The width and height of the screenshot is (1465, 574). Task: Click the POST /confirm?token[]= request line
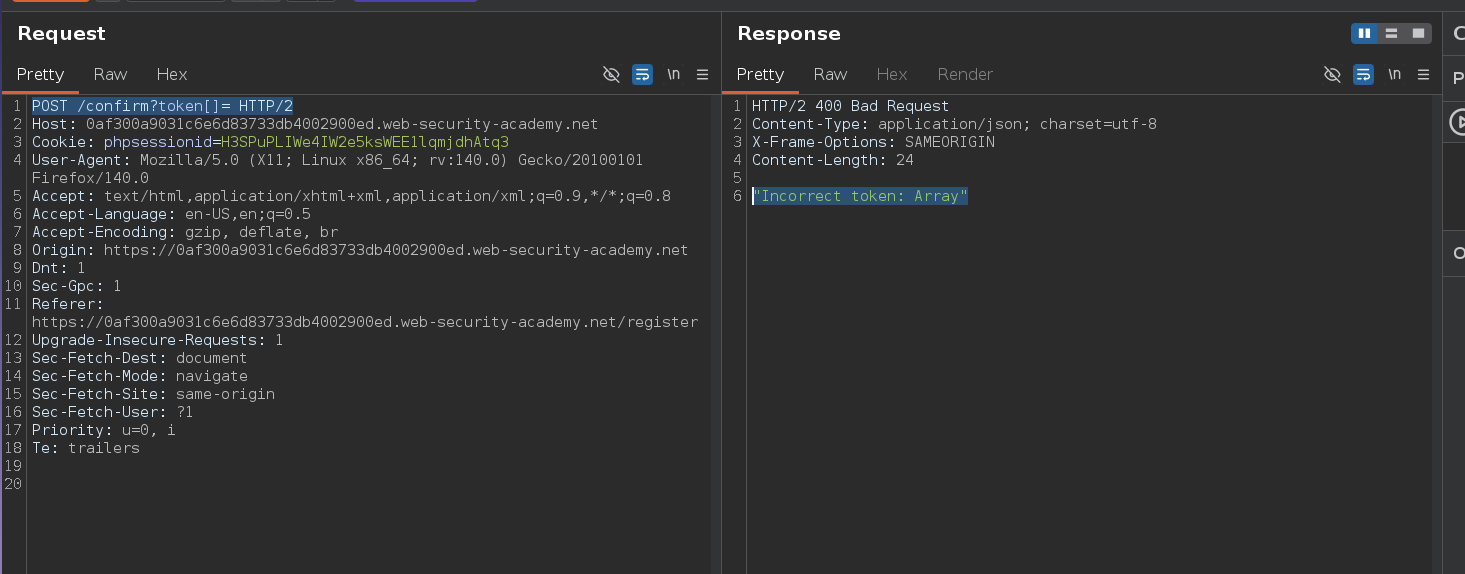(x=162, y=106)
